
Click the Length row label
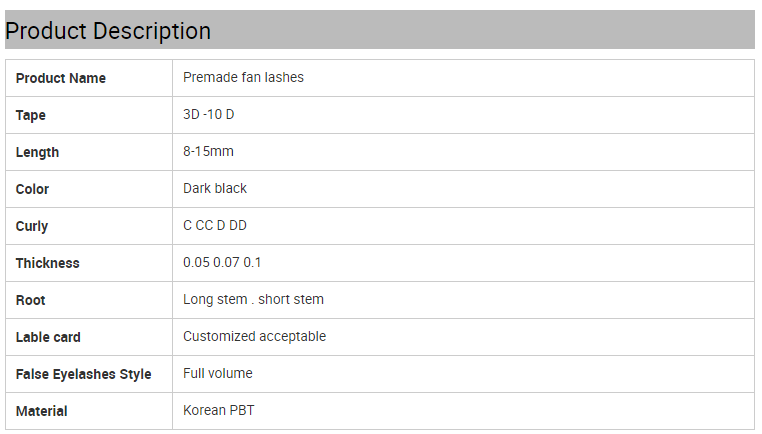click(37, 152)
